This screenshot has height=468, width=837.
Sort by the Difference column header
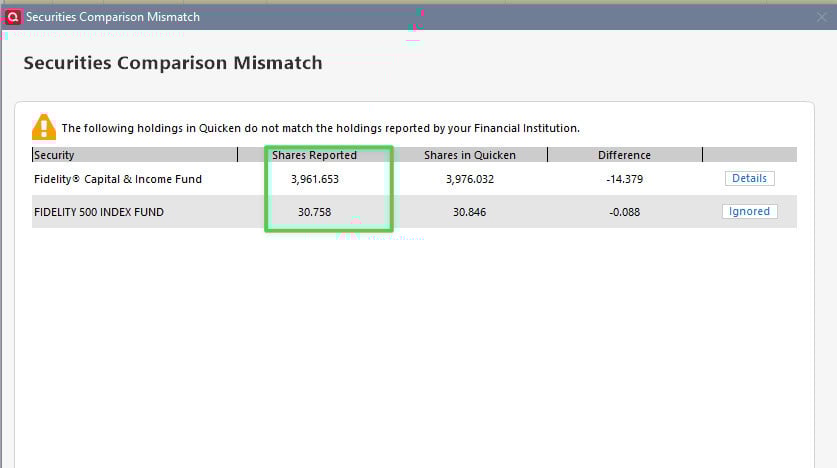(625, 155)
